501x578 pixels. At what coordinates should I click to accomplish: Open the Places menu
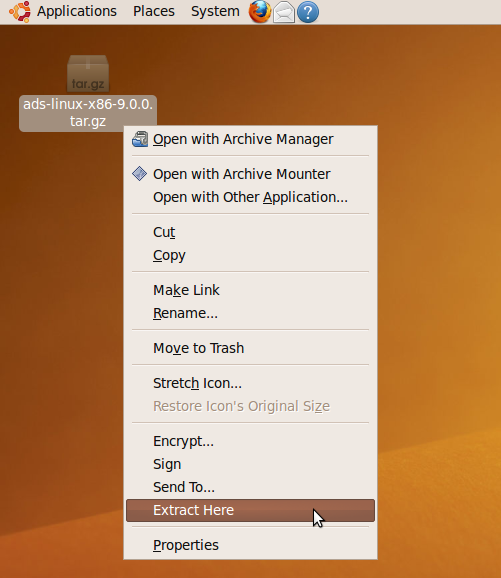coord(154,11)
